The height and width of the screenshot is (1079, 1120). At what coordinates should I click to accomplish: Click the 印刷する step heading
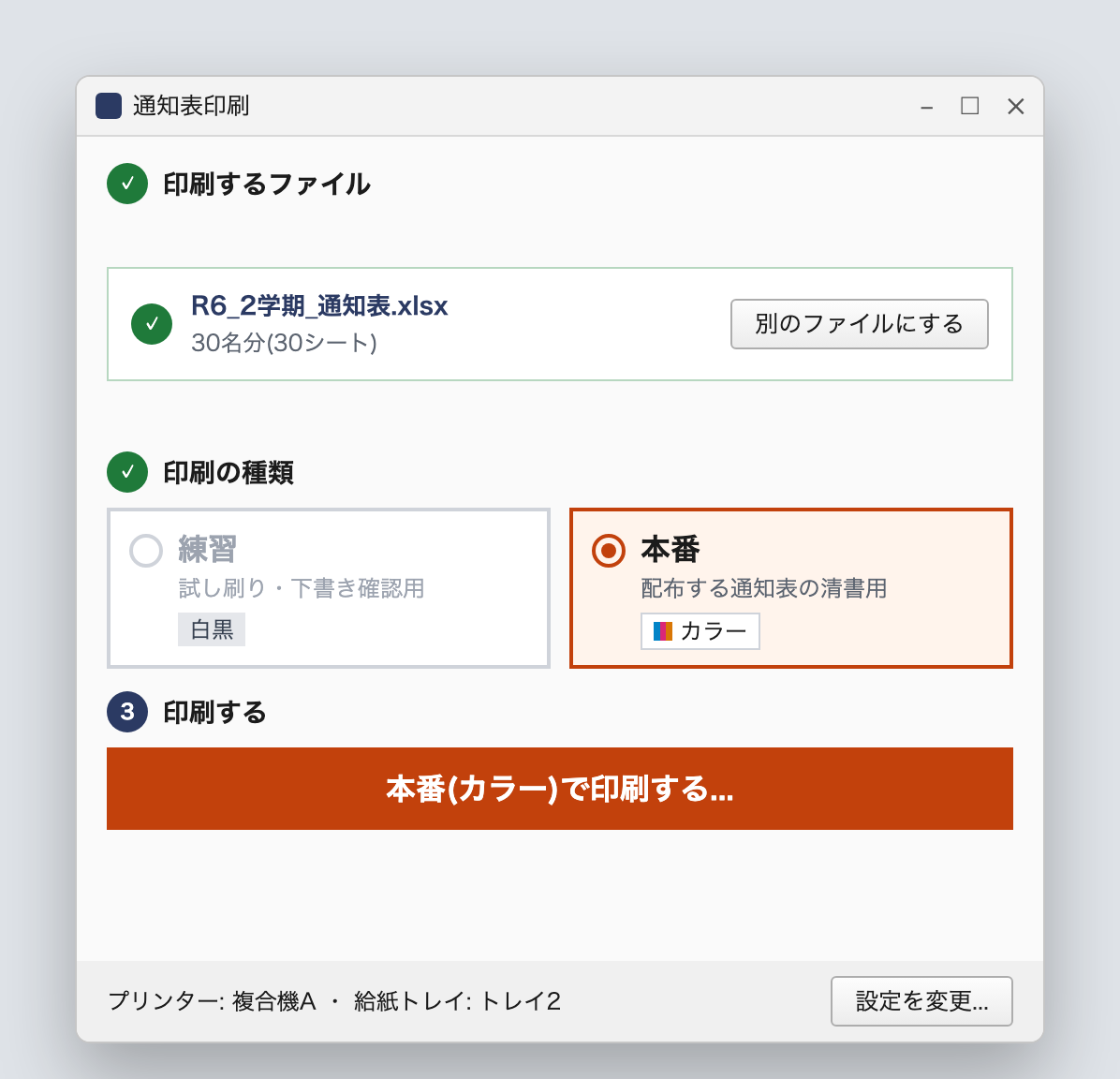(x=214, y=713)
